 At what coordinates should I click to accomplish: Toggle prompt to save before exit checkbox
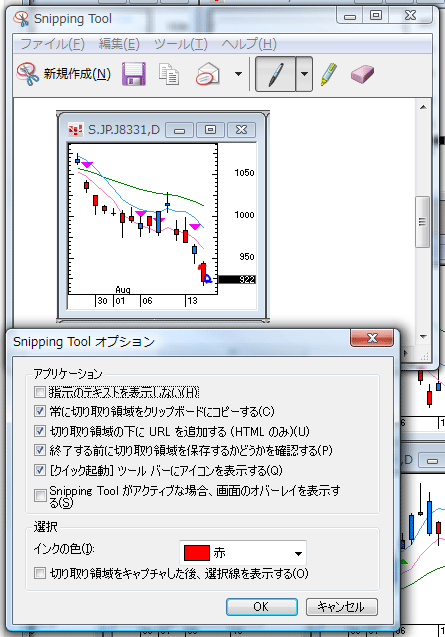(x=40, y=450)
